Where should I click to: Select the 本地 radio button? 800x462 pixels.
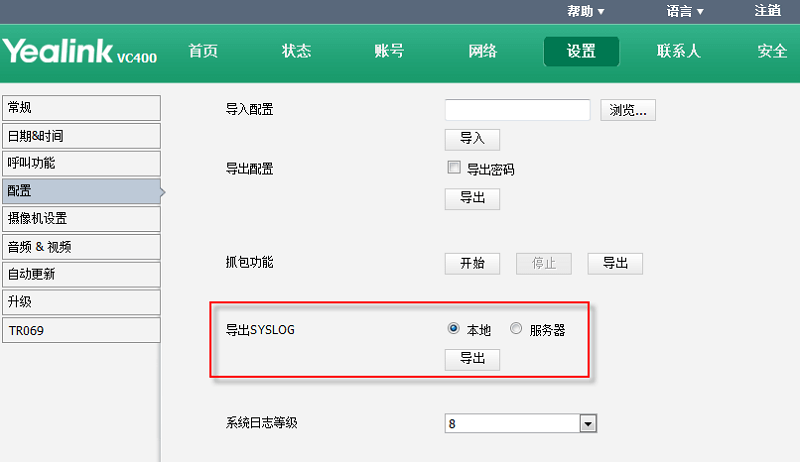(453, 328)
